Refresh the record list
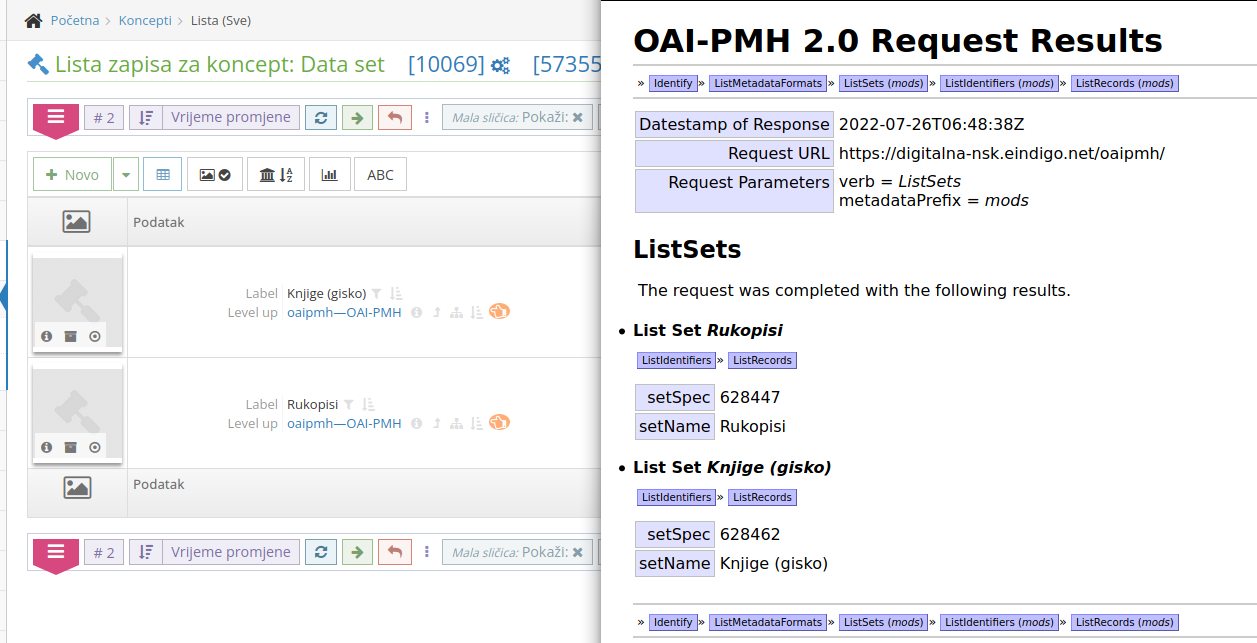Viewport: 1257px width, 643px height. [320, 117]
